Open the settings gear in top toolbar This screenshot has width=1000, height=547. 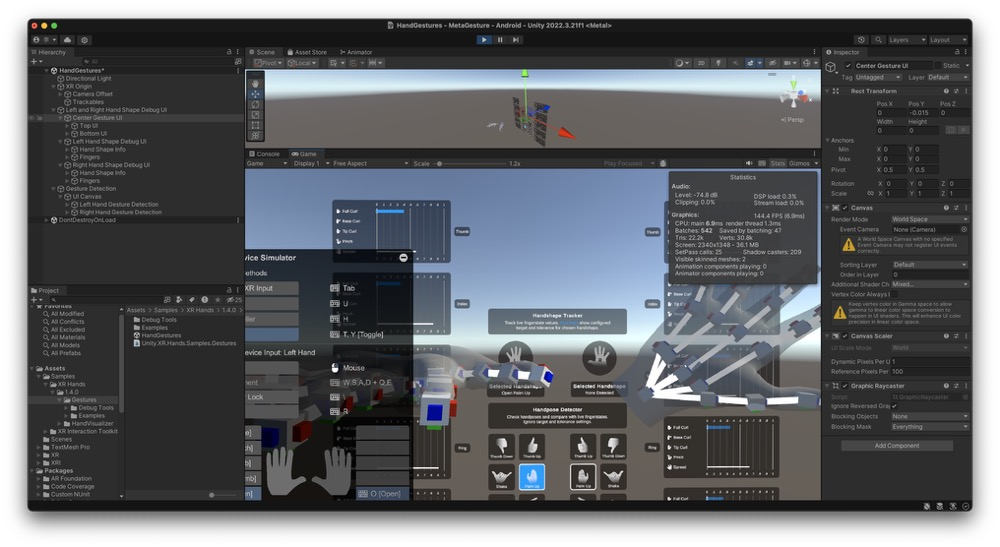(84, 40)
